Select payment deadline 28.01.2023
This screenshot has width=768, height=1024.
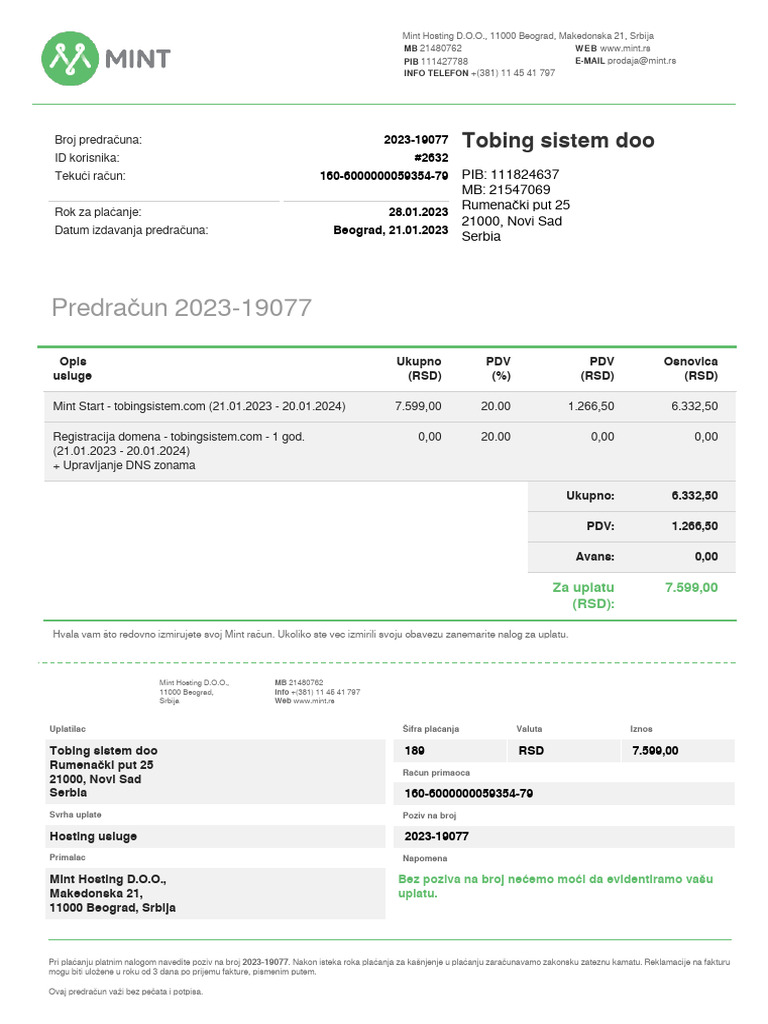click(x=418, y=212)
